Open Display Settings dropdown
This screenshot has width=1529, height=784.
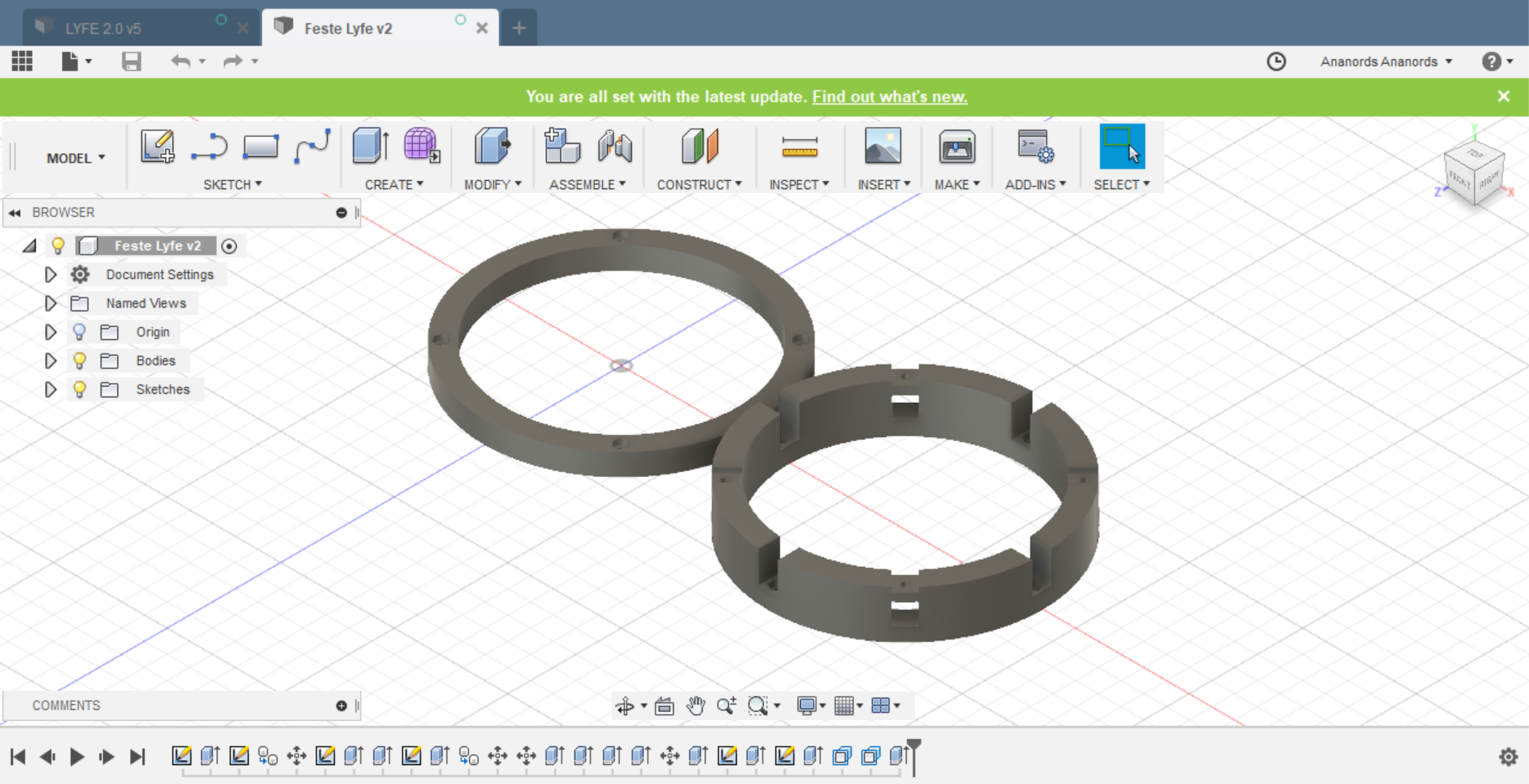point(811,706)
